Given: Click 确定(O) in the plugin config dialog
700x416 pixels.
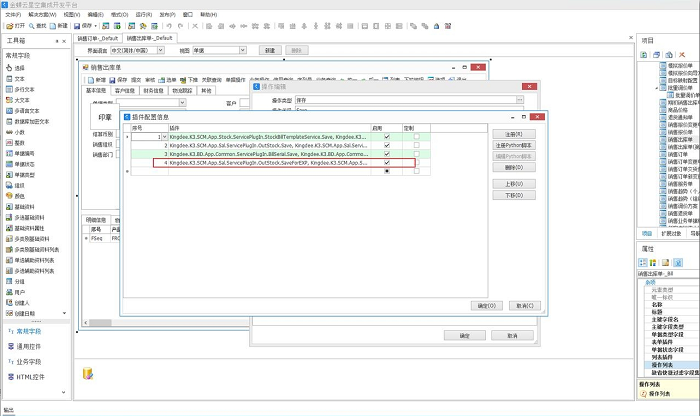Looking at the screenshot, I should 487,305.
